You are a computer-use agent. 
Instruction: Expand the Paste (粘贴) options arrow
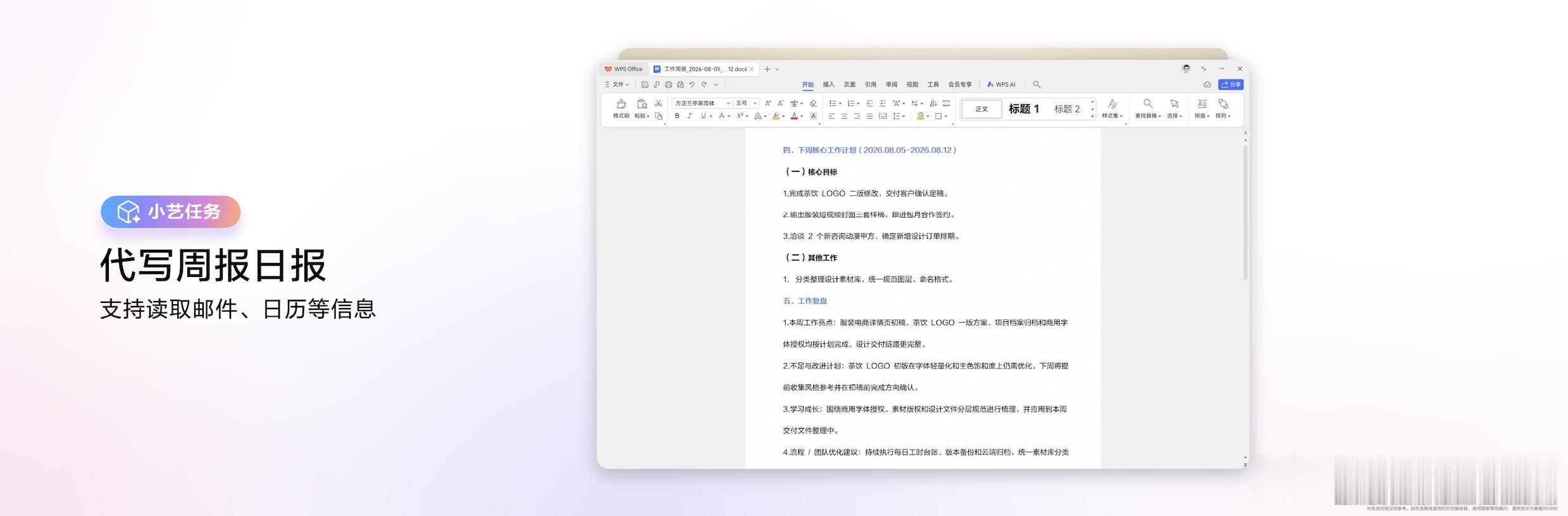(x=648, y=116)
